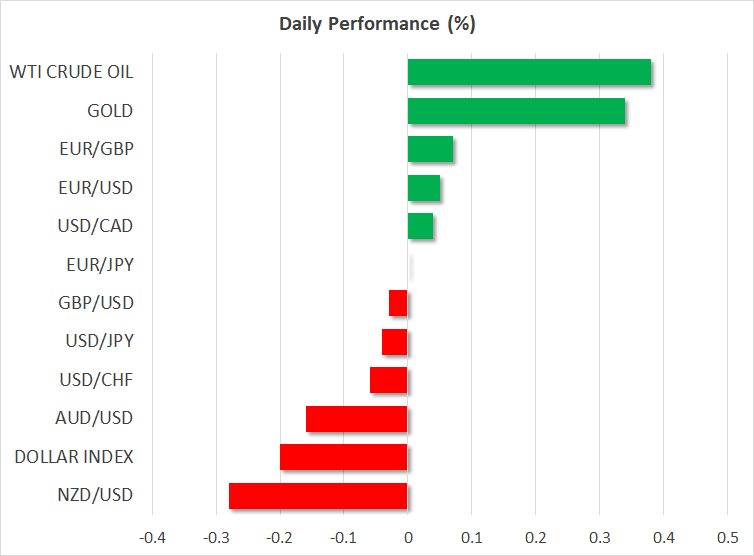Click the green Gold bar

coord(516,111)
